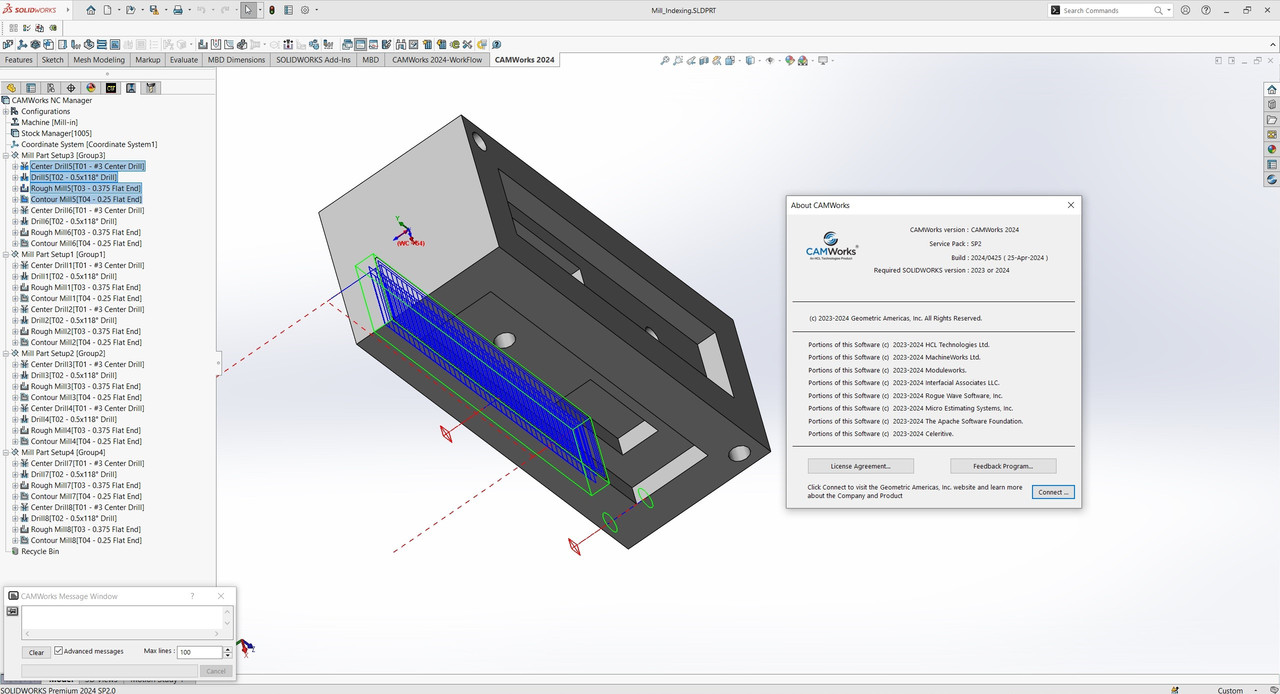Select Coordinate System [Coordinate System1] item
The width and height of the screenshot is (1280, 694).
[89, 144]
